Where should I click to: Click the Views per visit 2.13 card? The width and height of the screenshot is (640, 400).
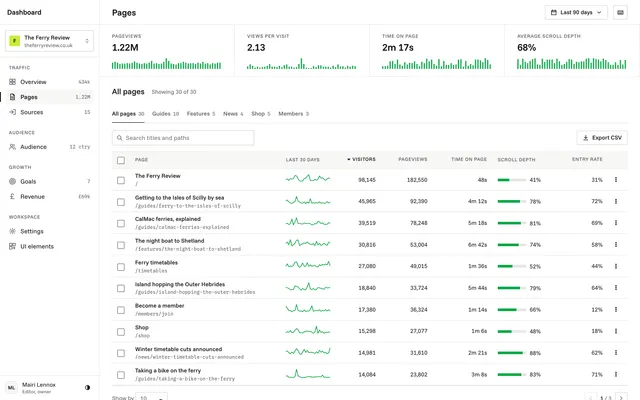click(x=302, y=51)
